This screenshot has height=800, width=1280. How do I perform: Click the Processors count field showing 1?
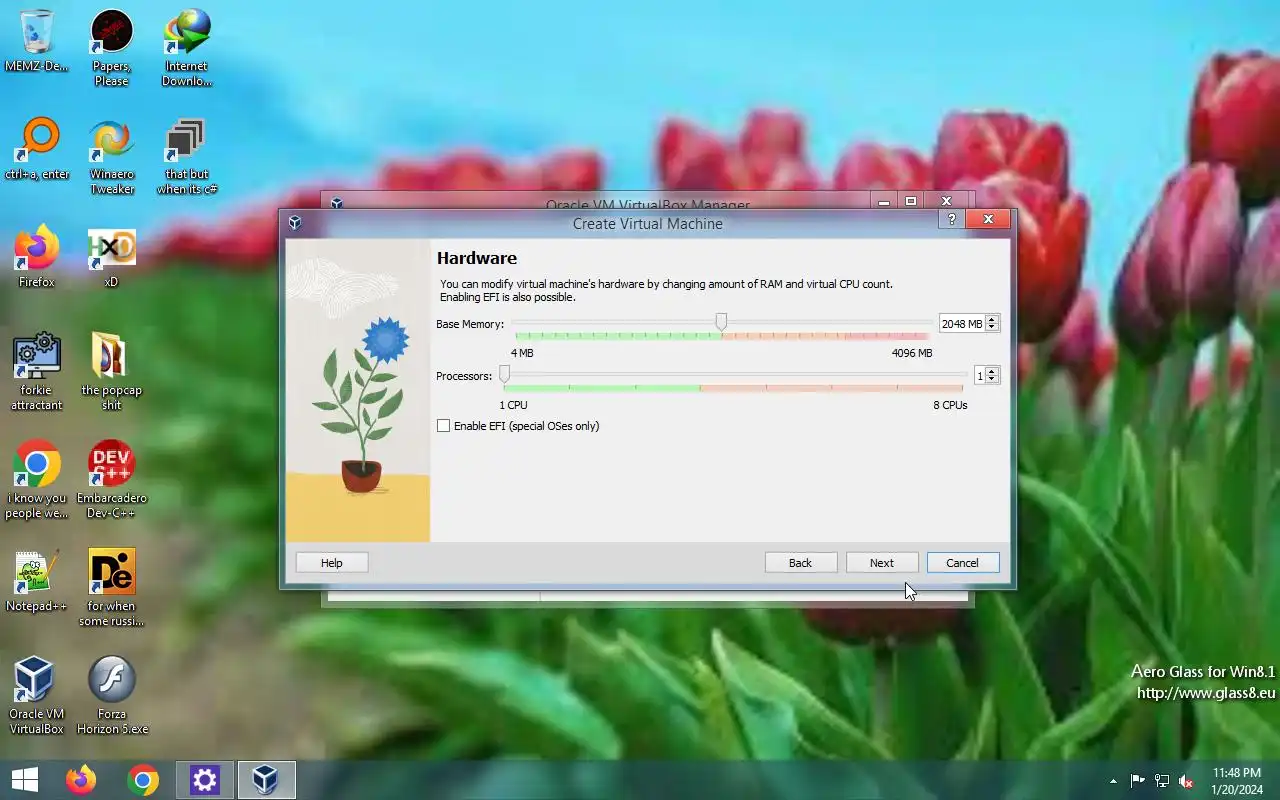pos(979,375)
